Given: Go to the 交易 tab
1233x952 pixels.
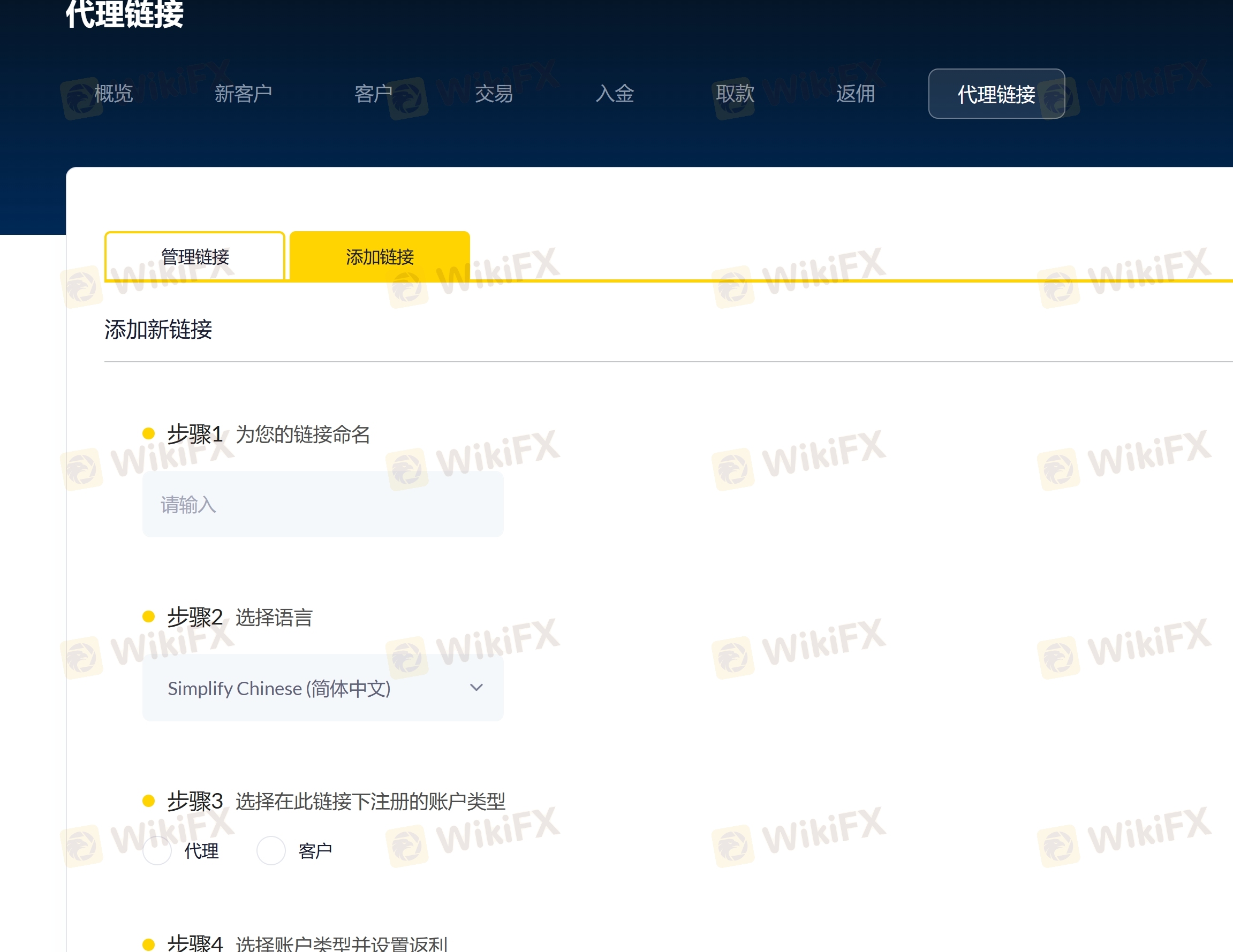Looking at the screenshot, I should pyautogui.click(x=494, y=94).
